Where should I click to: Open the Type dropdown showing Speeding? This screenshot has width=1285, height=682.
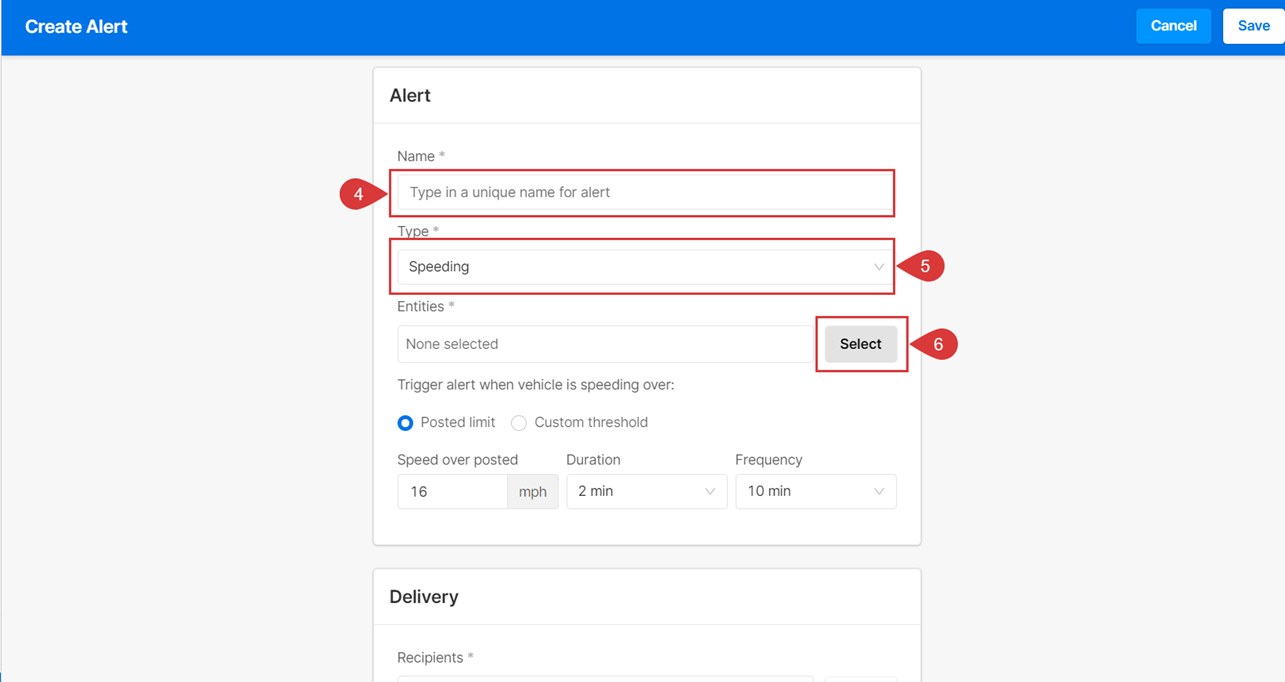(x=646, y=267)
